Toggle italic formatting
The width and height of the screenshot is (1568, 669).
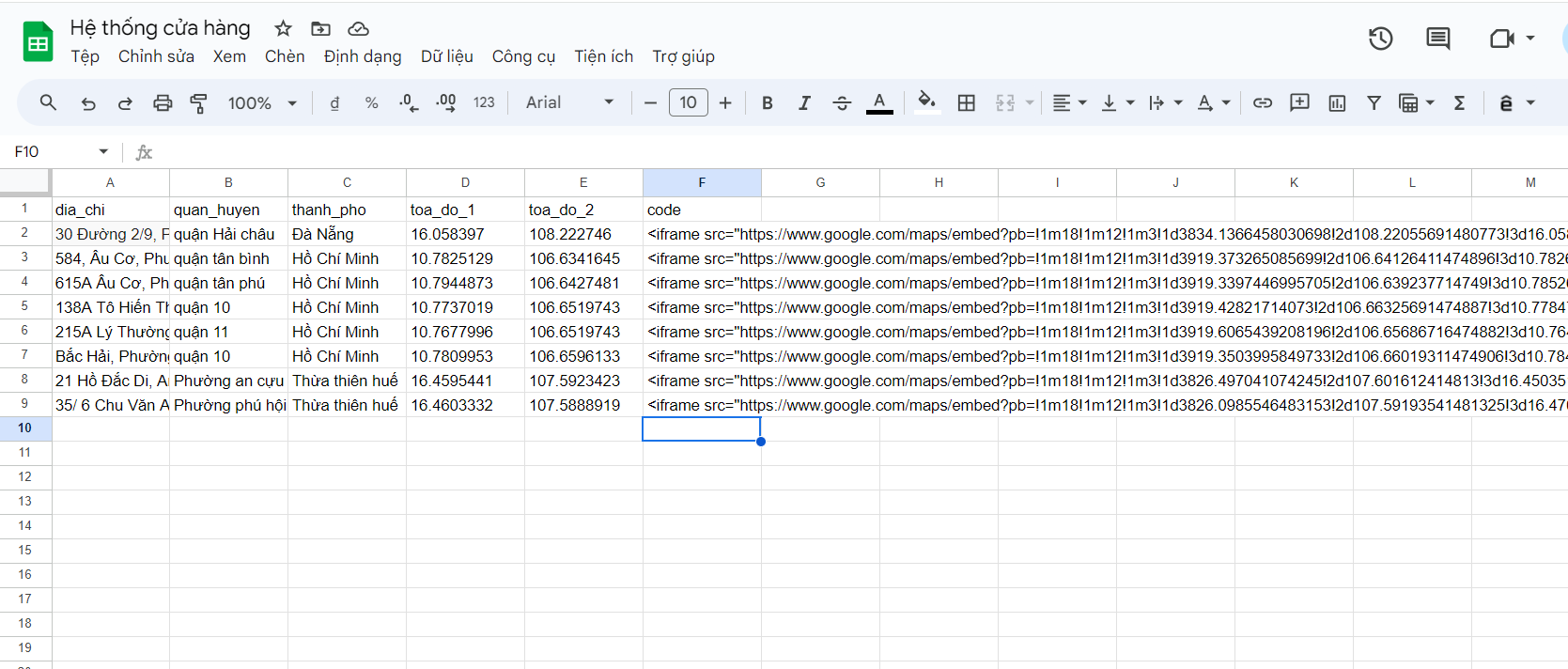pyautogui.click(x=804, y=102)
